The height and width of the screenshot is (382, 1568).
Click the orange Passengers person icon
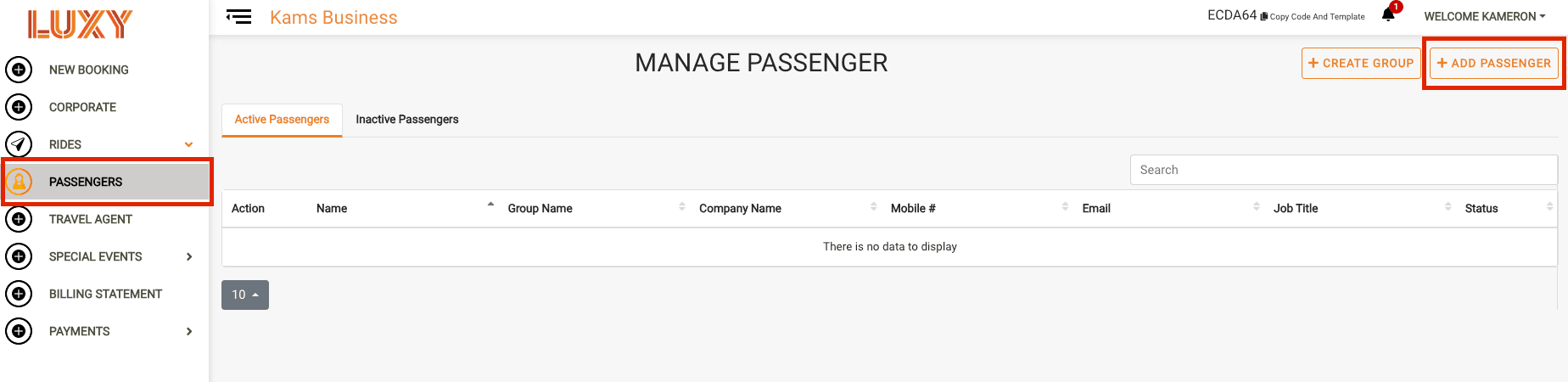tap(19, 182)
